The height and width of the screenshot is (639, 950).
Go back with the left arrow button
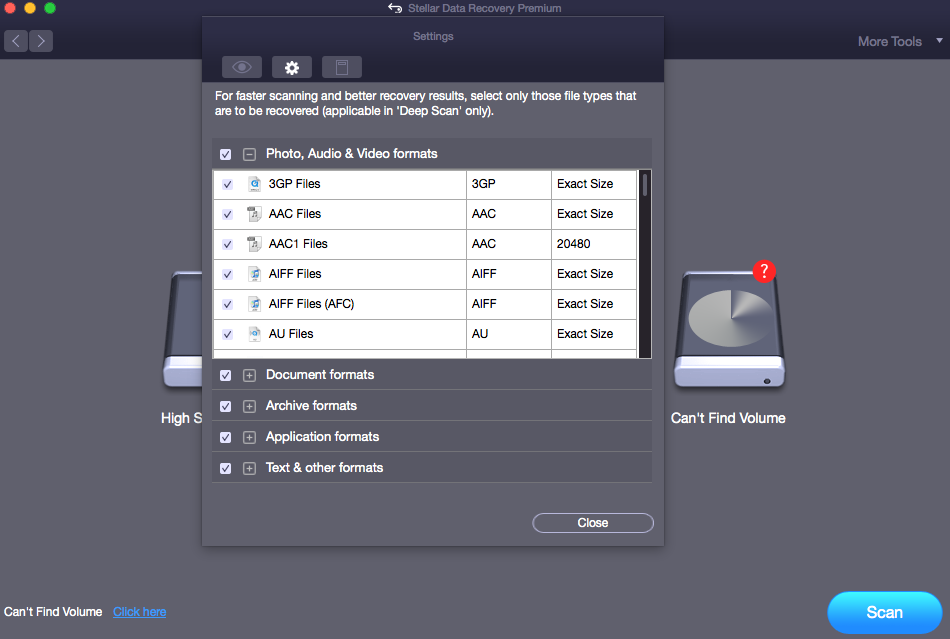16,41
